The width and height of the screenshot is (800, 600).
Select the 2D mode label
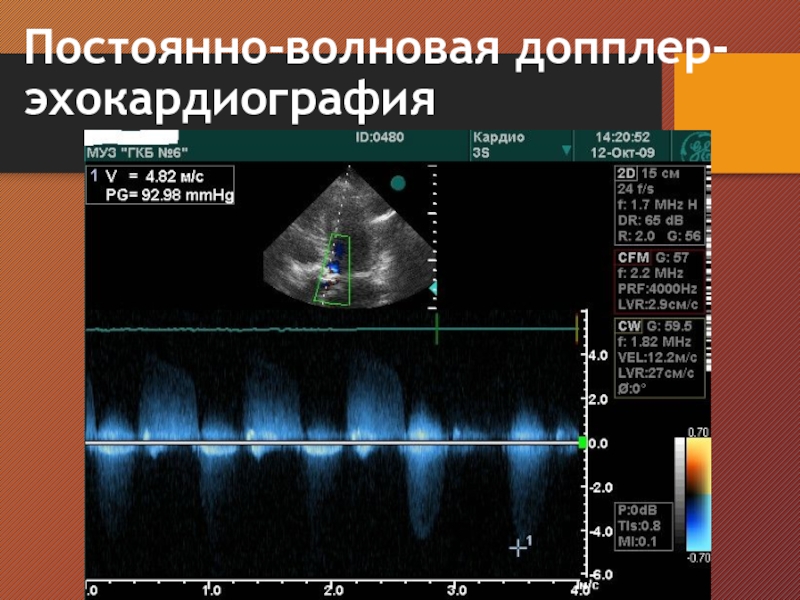coord(626,173)
